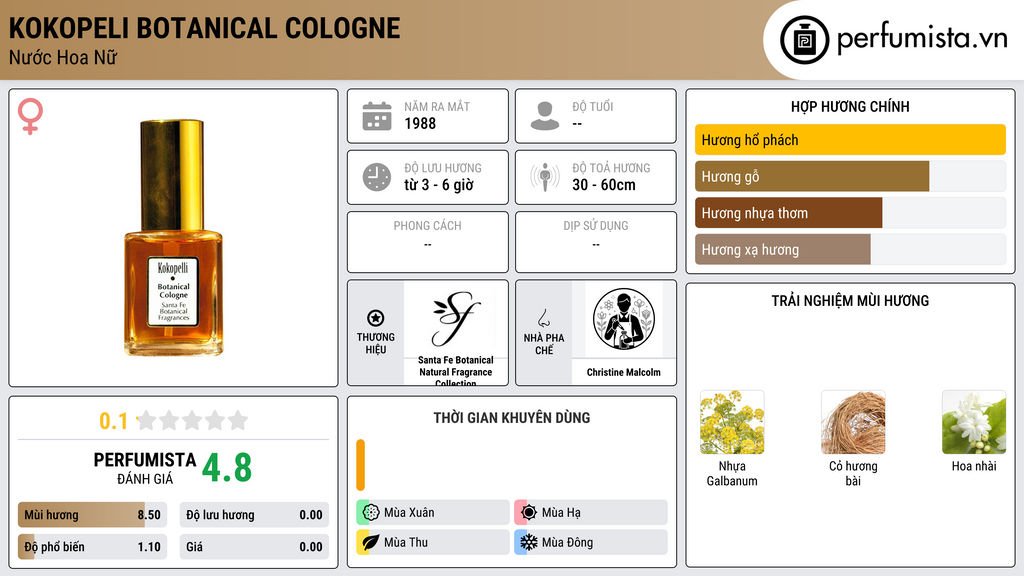Click the perfumista.vn site name text
The width and height of the screenshot is (1024, 576).
[x=922, y=38]
